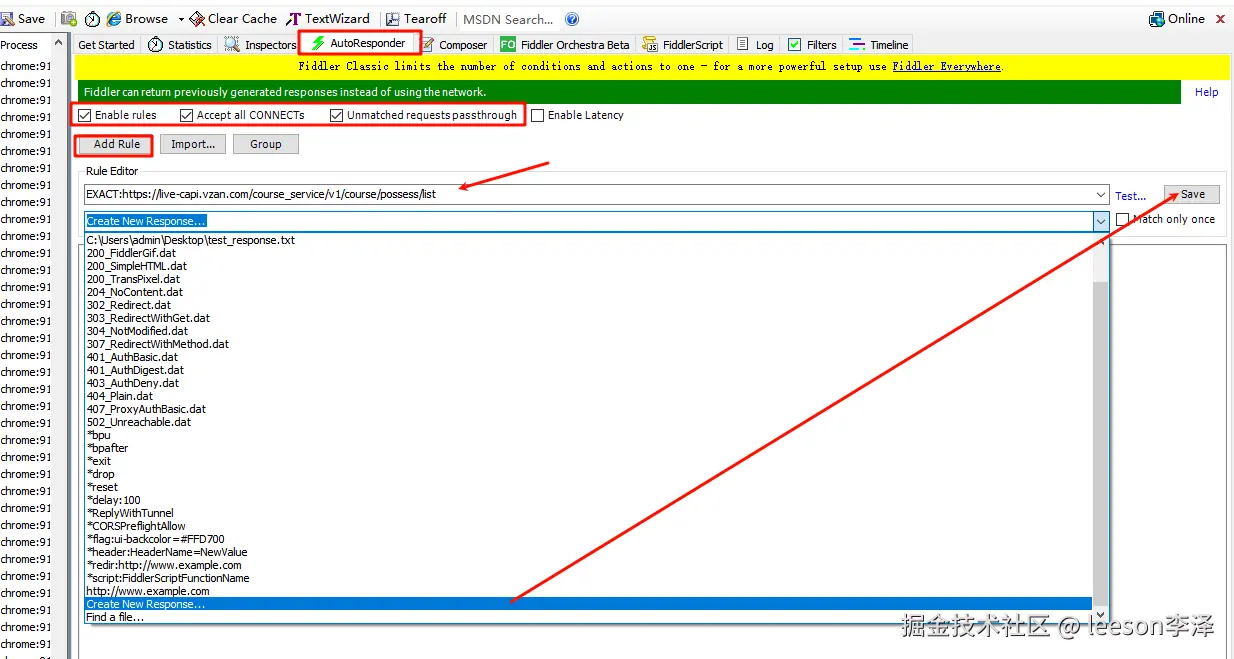Expand the Browse dropdown arrow
The width and height of the screenshot is (1234, 659).
click(x=181, y=19)
